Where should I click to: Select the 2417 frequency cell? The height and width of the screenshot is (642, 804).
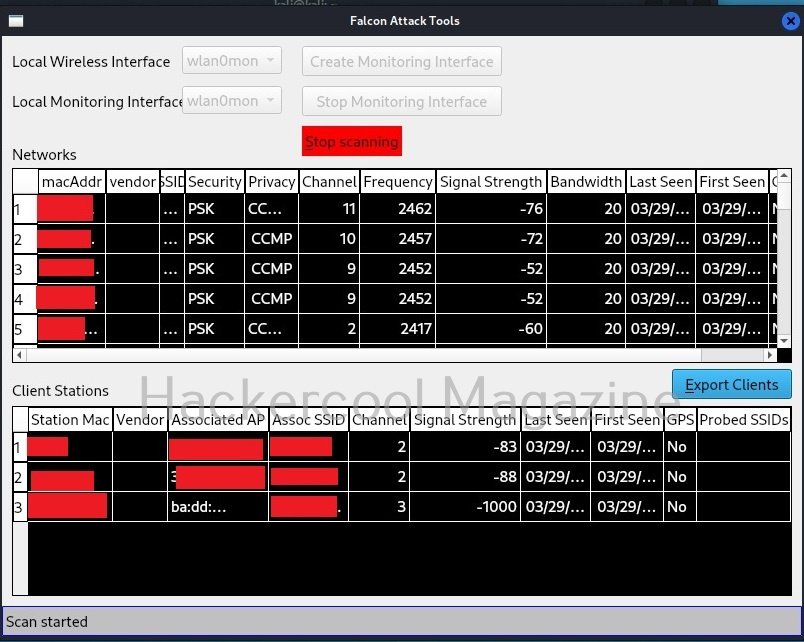(398, 329)
